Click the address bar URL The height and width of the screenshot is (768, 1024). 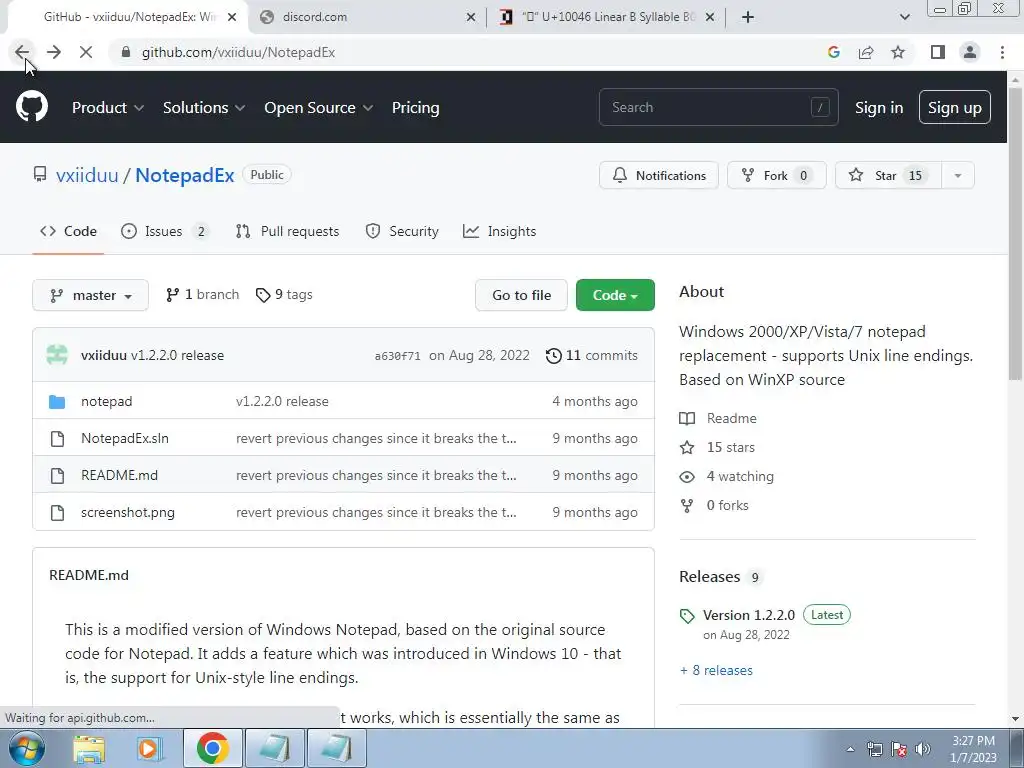238,52
